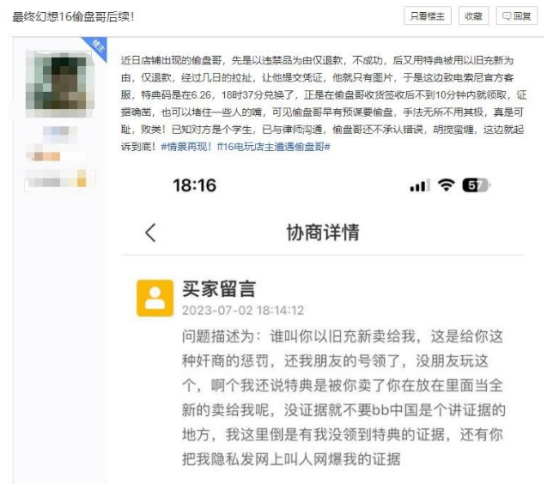Viewport: 554px width, 485px height.
Task: Click the post title 最终幻想16偷盘哥后续！
Action: tap(73, 17)
